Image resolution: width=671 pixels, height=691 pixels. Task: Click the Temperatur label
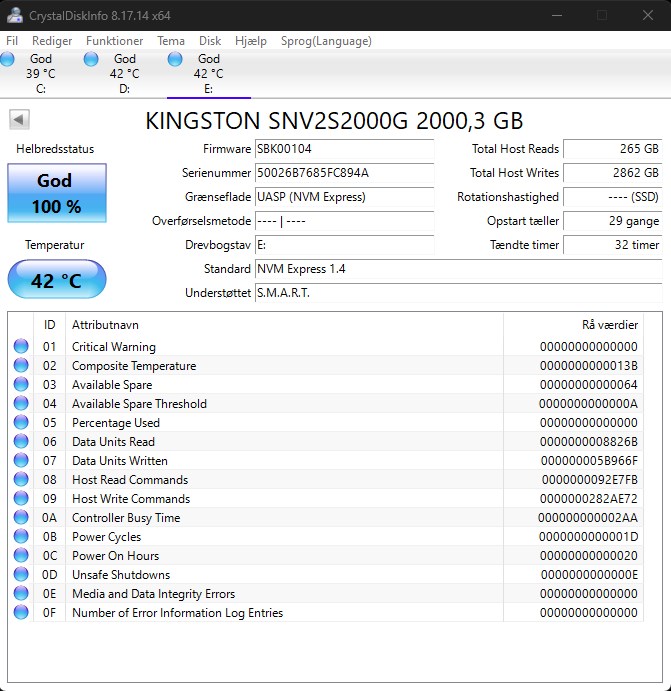[55, 245]
